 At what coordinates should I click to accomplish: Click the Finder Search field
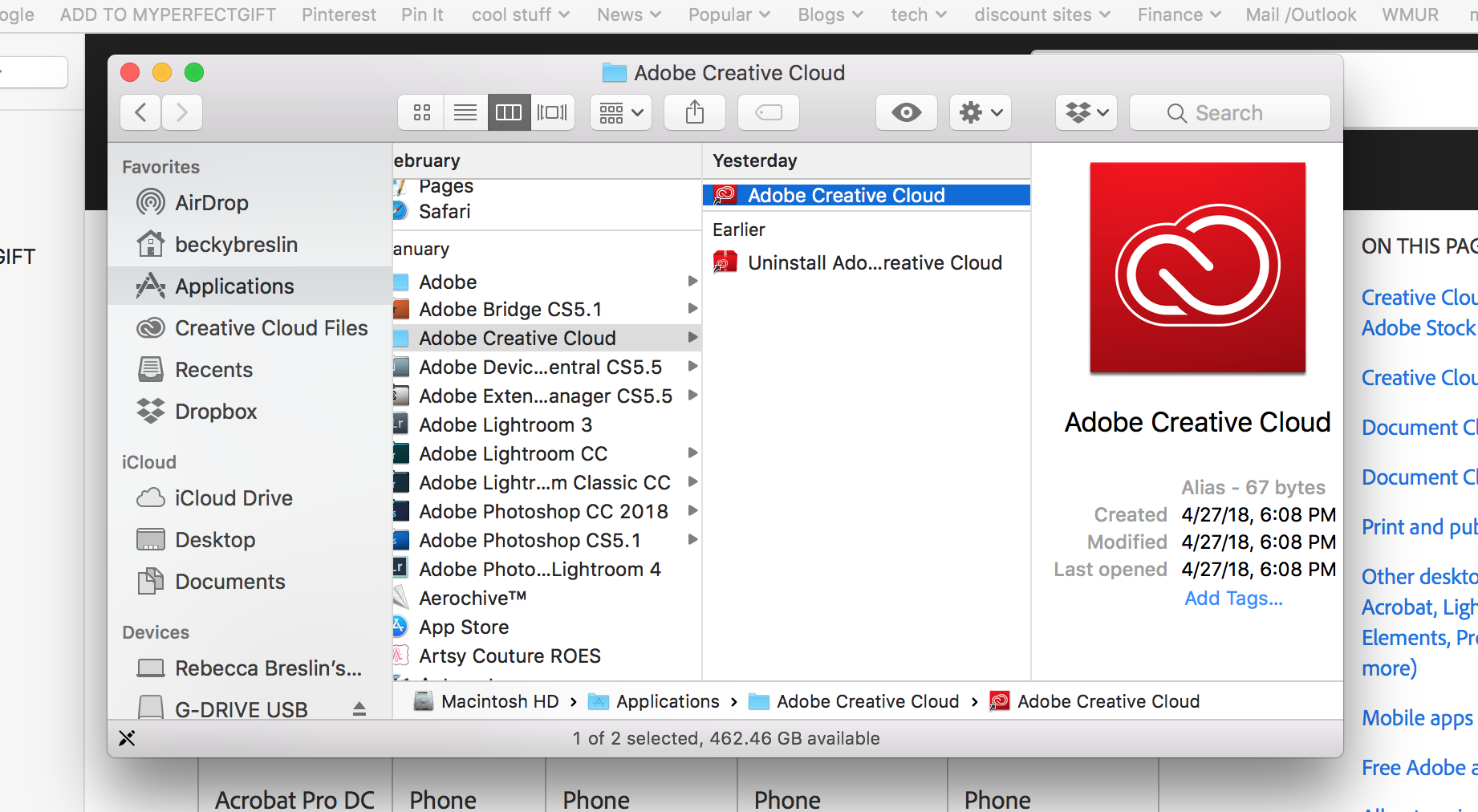(1229, 112)
